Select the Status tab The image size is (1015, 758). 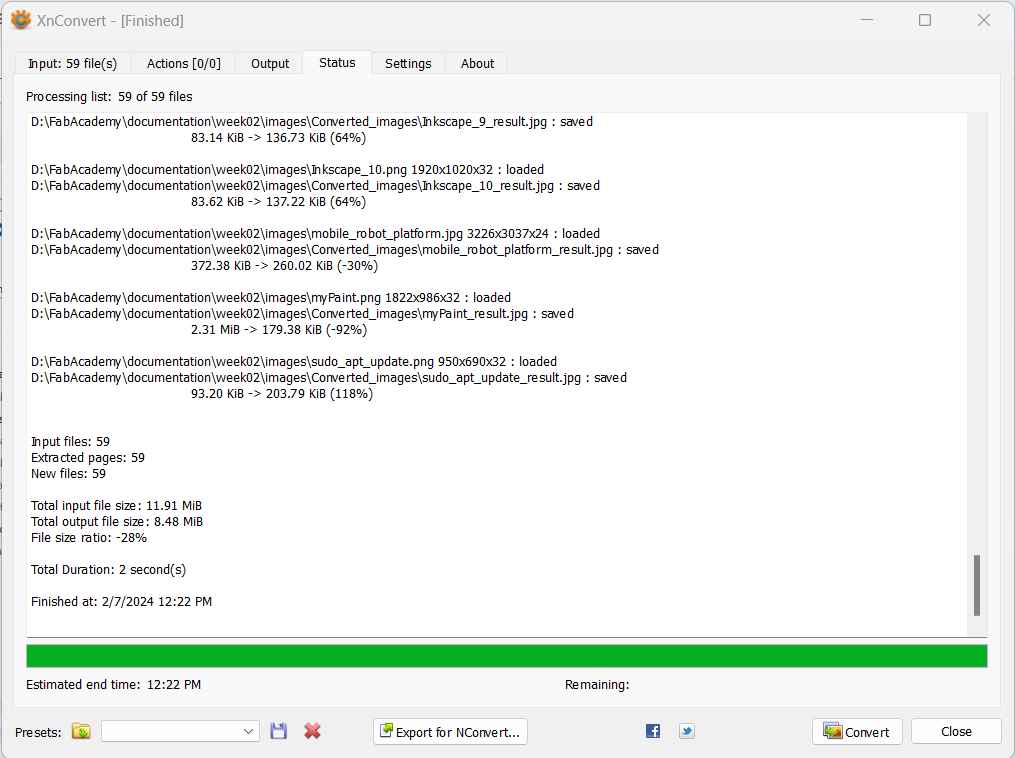pyautogui.click(x=337, y=63)
